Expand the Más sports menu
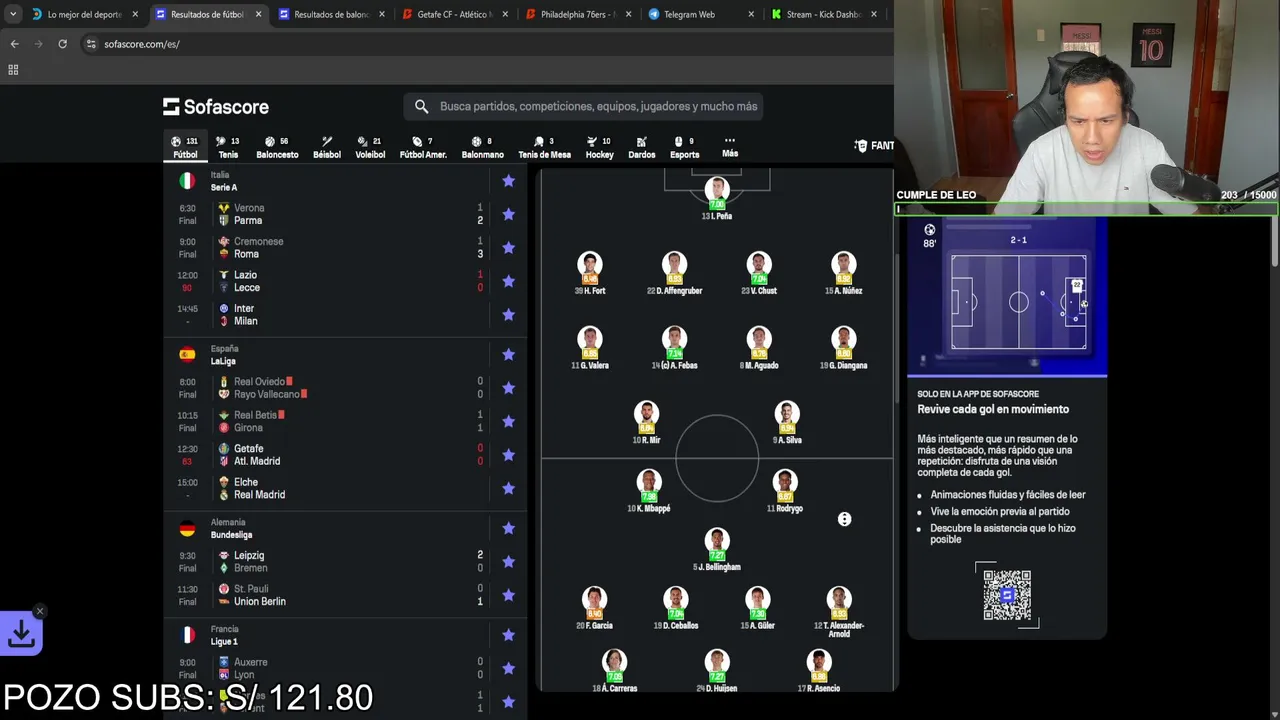The image size is (1280, 720). tap(730, 147)
